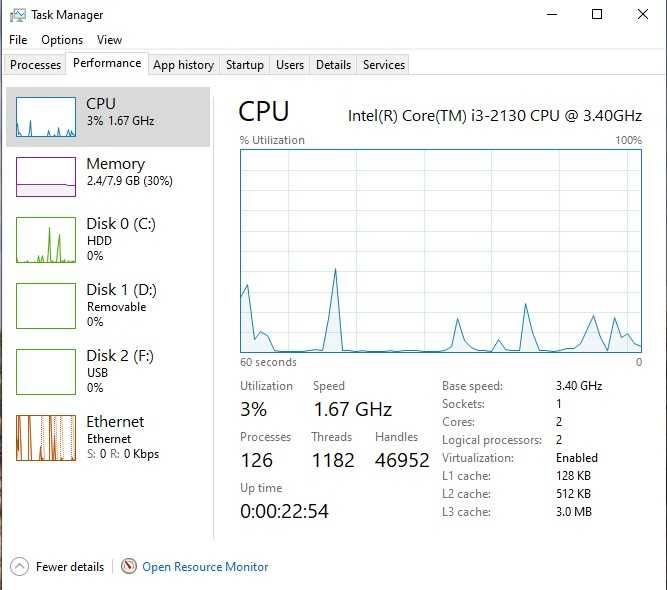Open the Details tab
Image resolution: width=667 pixels, height=590 pixels.
[333, 65]
